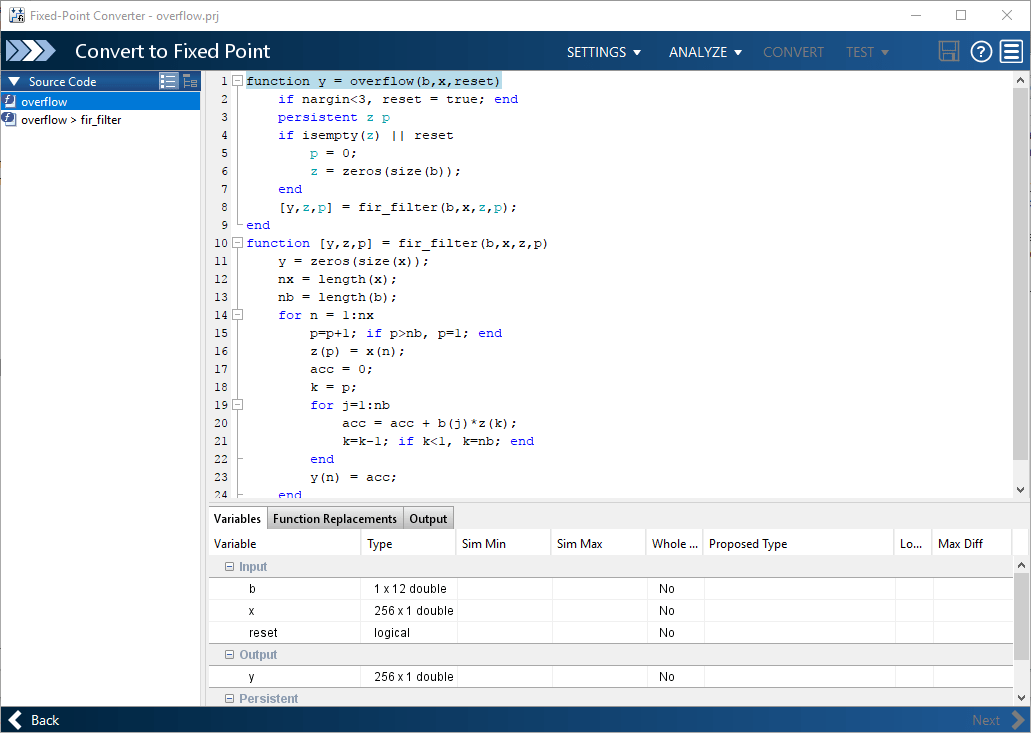Screen dimensions: 1031x733
Task: Open the Help question mark icon
Action: 980,51
